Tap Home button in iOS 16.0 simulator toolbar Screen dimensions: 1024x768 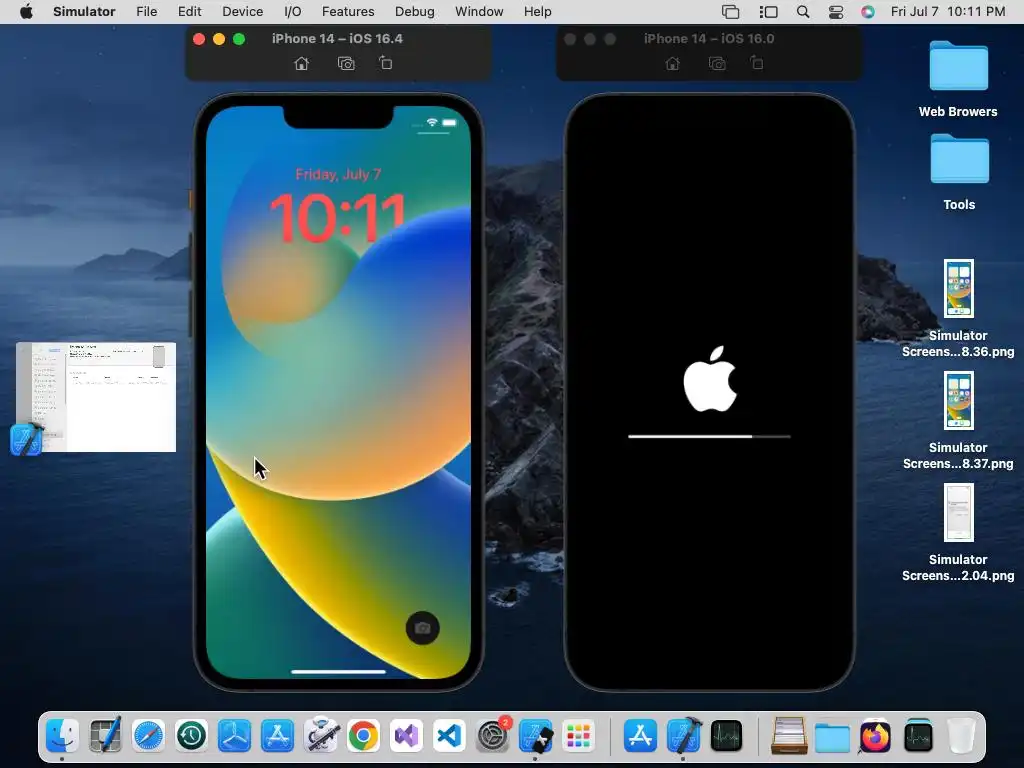[x=672, y=63]
